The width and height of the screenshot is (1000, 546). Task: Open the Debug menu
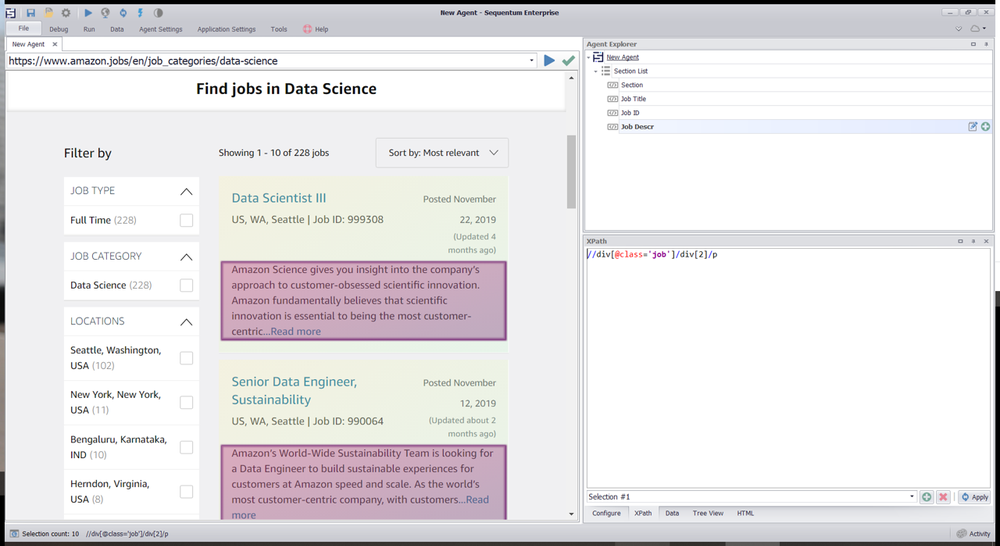(x=59, y=29)
